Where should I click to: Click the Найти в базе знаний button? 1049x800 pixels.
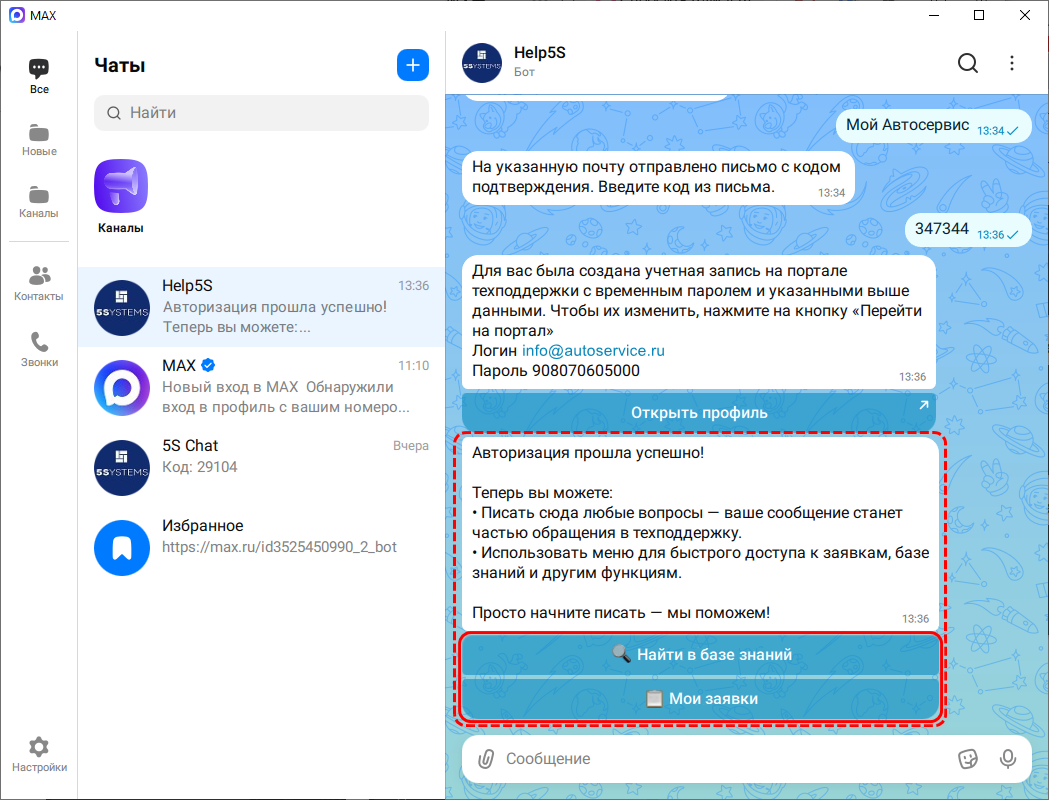pyautogui.click(x=700, y=654)
